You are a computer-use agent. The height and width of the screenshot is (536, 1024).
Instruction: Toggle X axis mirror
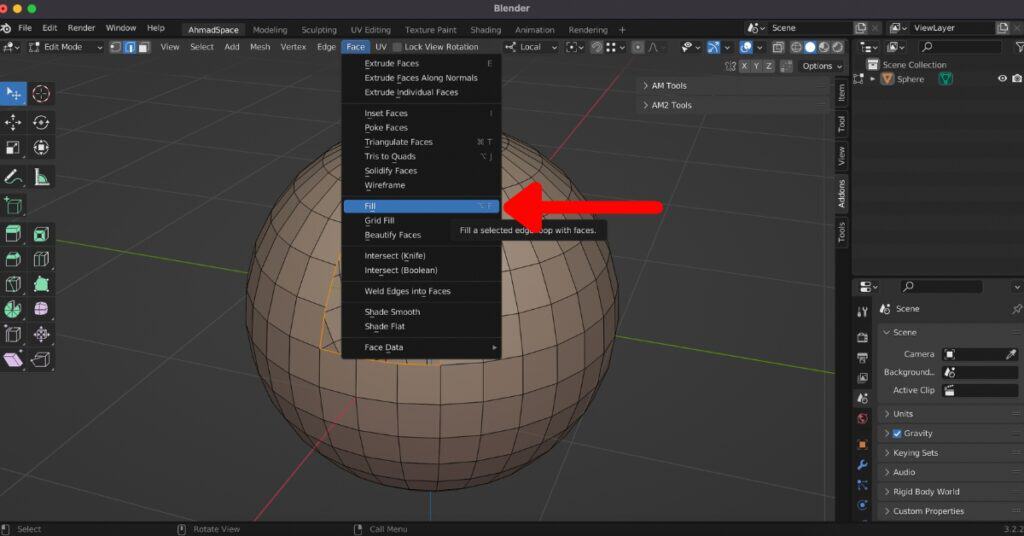(x=744, y=66)
